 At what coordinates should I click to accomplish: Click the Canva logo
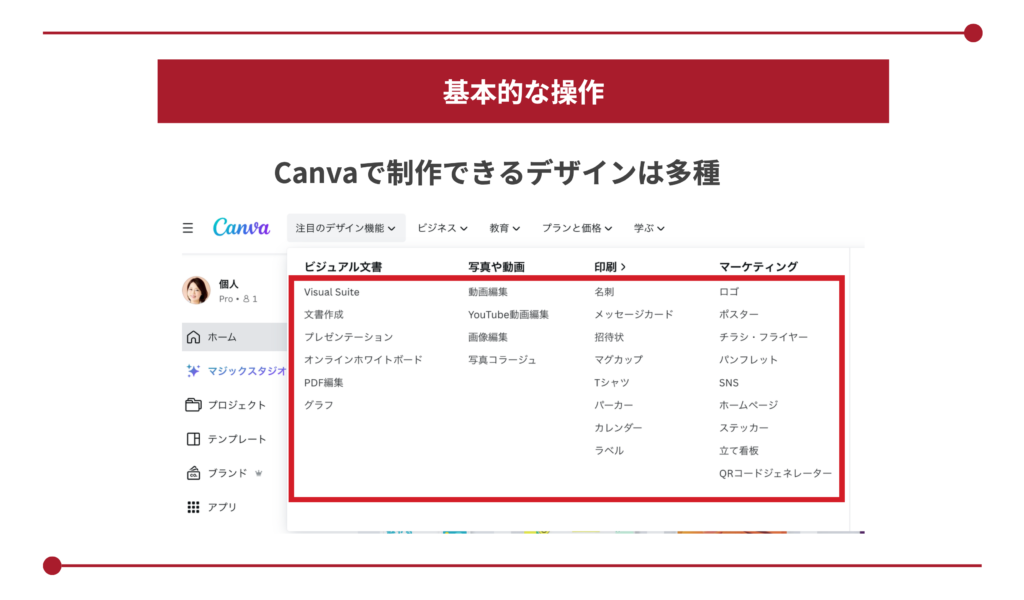click(x=241, y=227)
